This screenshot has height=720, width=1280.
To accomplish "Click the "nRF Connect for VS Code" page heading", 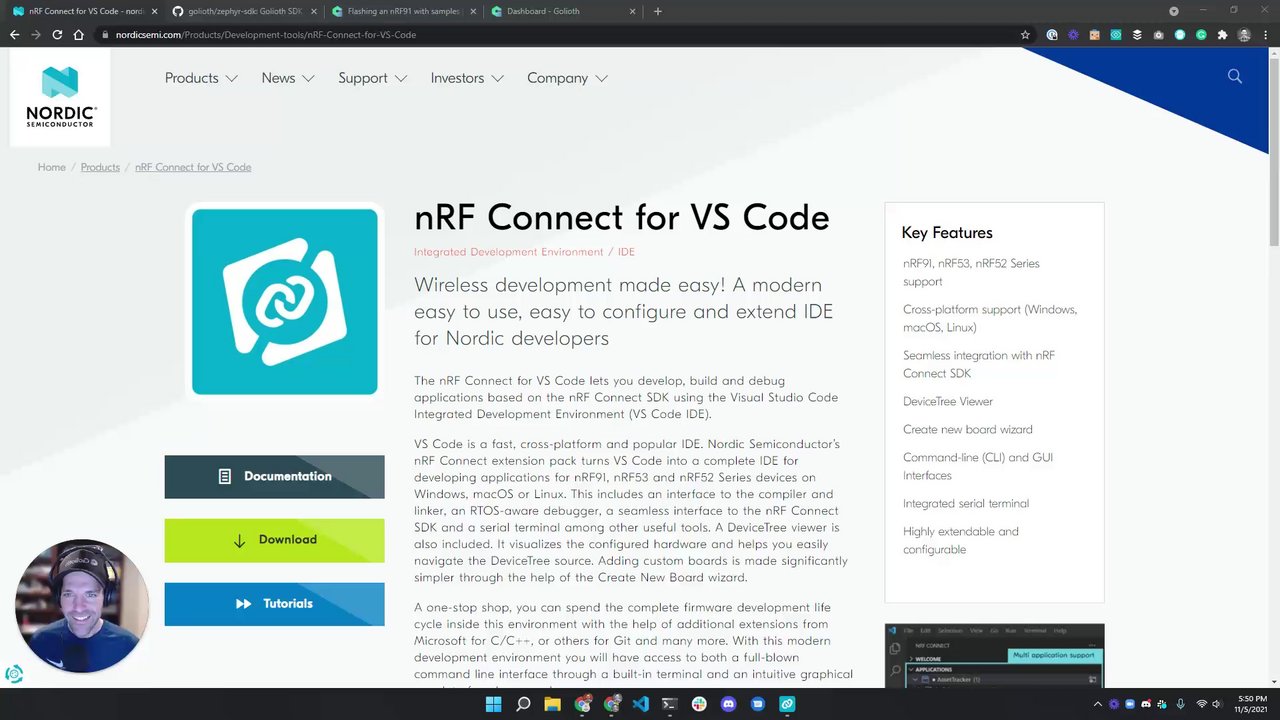I will pos(622,217).
